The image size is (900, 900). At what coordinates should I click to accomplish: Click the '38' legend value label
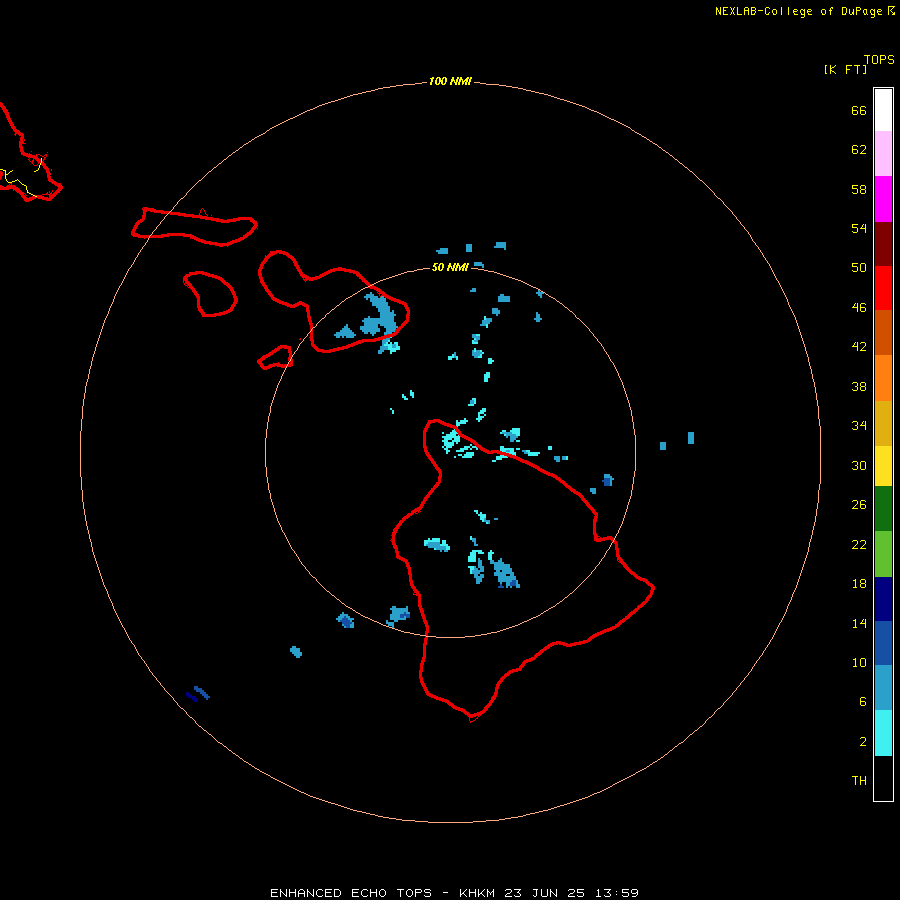(859, 387)
